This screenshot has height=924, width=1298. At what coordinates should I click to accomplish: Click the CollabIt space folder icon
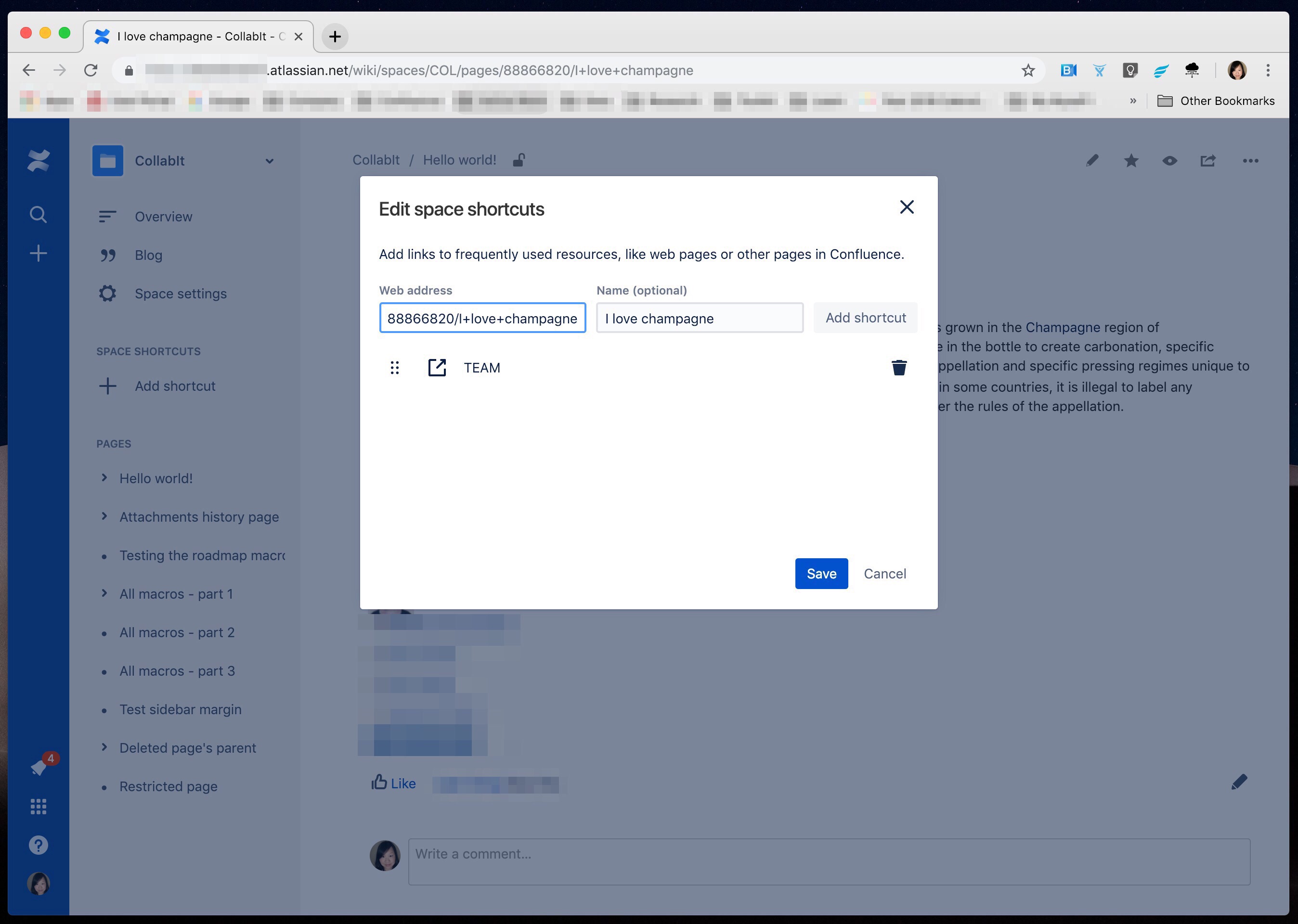107,161
